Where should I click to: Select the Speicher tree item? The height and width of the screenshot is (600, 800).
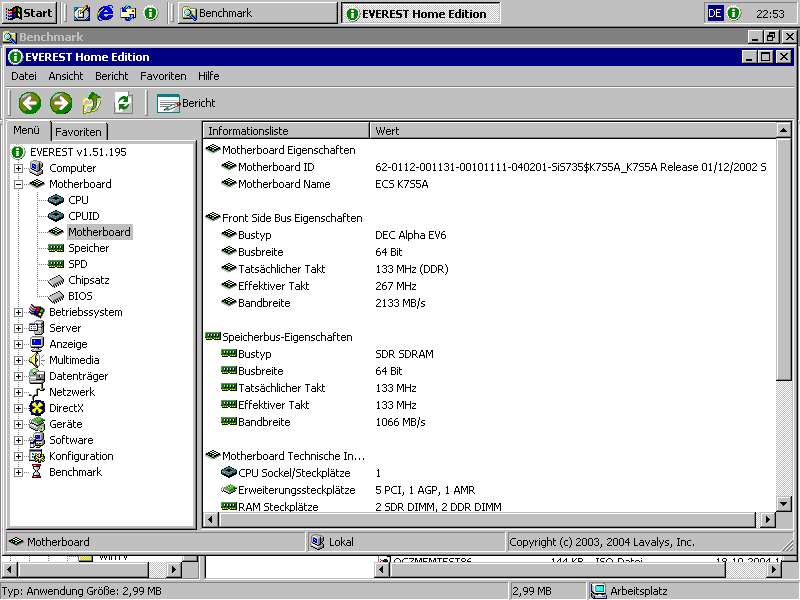tap(88, 248)
